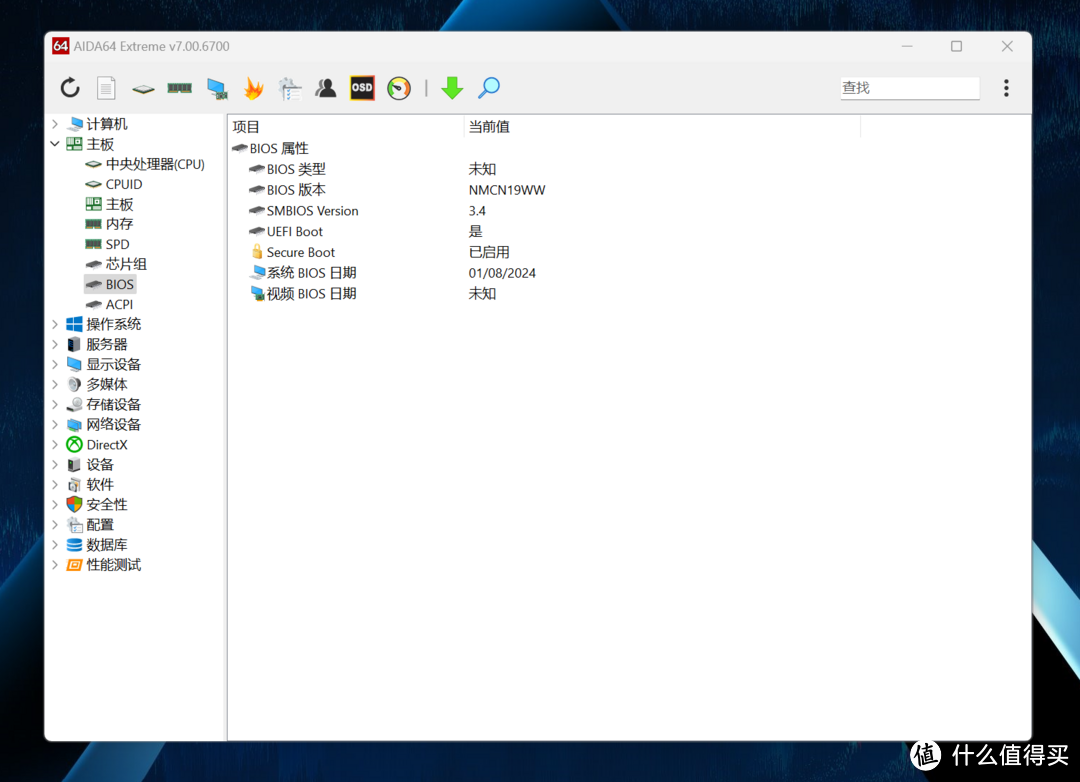The width and height of the screenshot is (1080, 782).
Task: Click the NMCN19WW value
Action: (x=507, y=189)
